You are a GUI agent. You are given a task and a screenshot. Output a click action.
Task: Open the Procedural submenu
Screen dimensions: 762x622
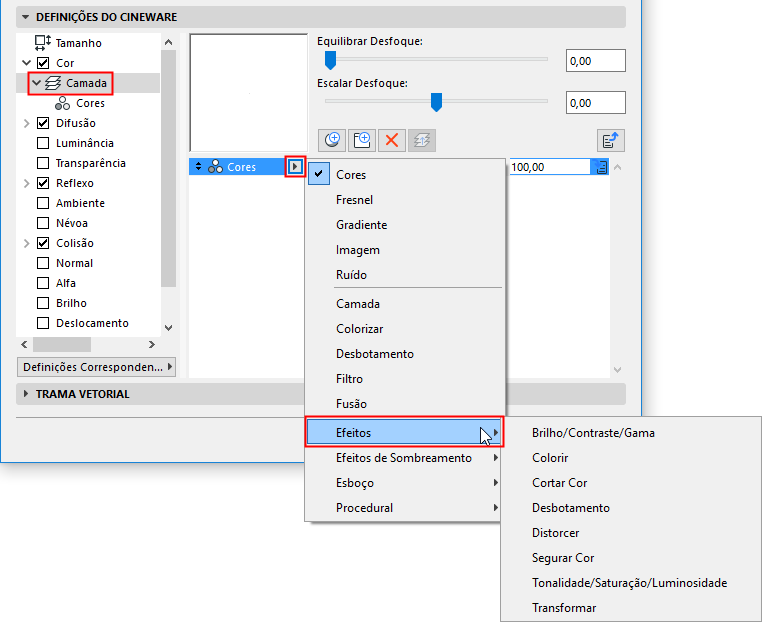(x=403, y=508)
